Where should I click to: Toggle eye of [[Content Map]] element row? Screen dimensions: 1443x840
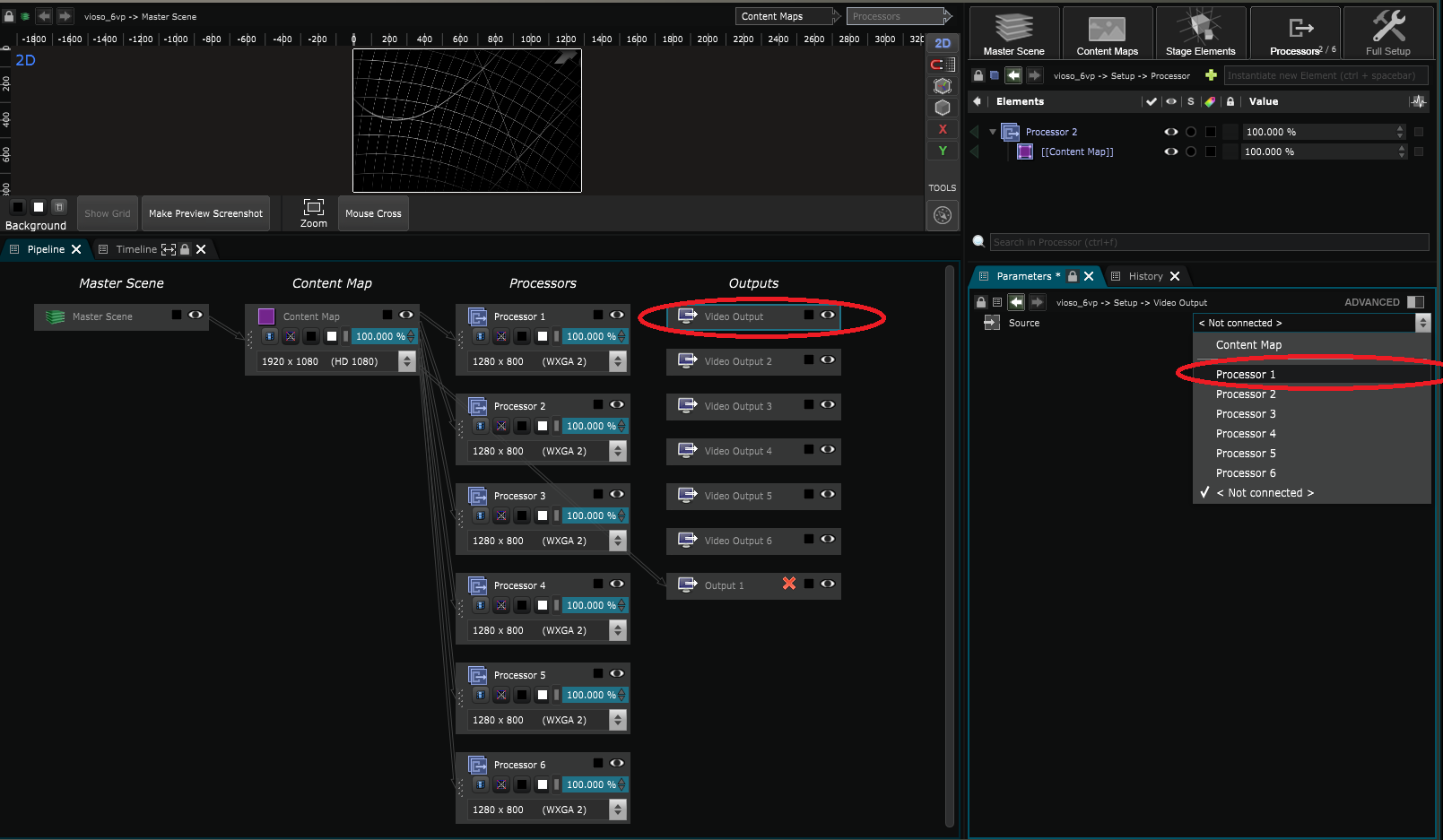pos(1171,152)
